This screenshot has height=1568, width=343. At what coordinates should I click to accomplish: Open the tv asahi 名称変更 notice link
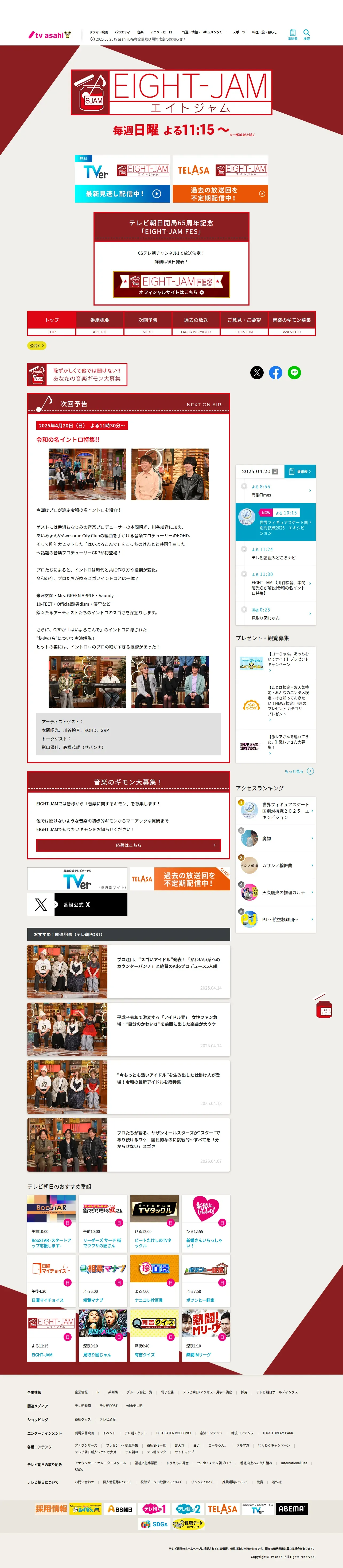pos(138,39)
